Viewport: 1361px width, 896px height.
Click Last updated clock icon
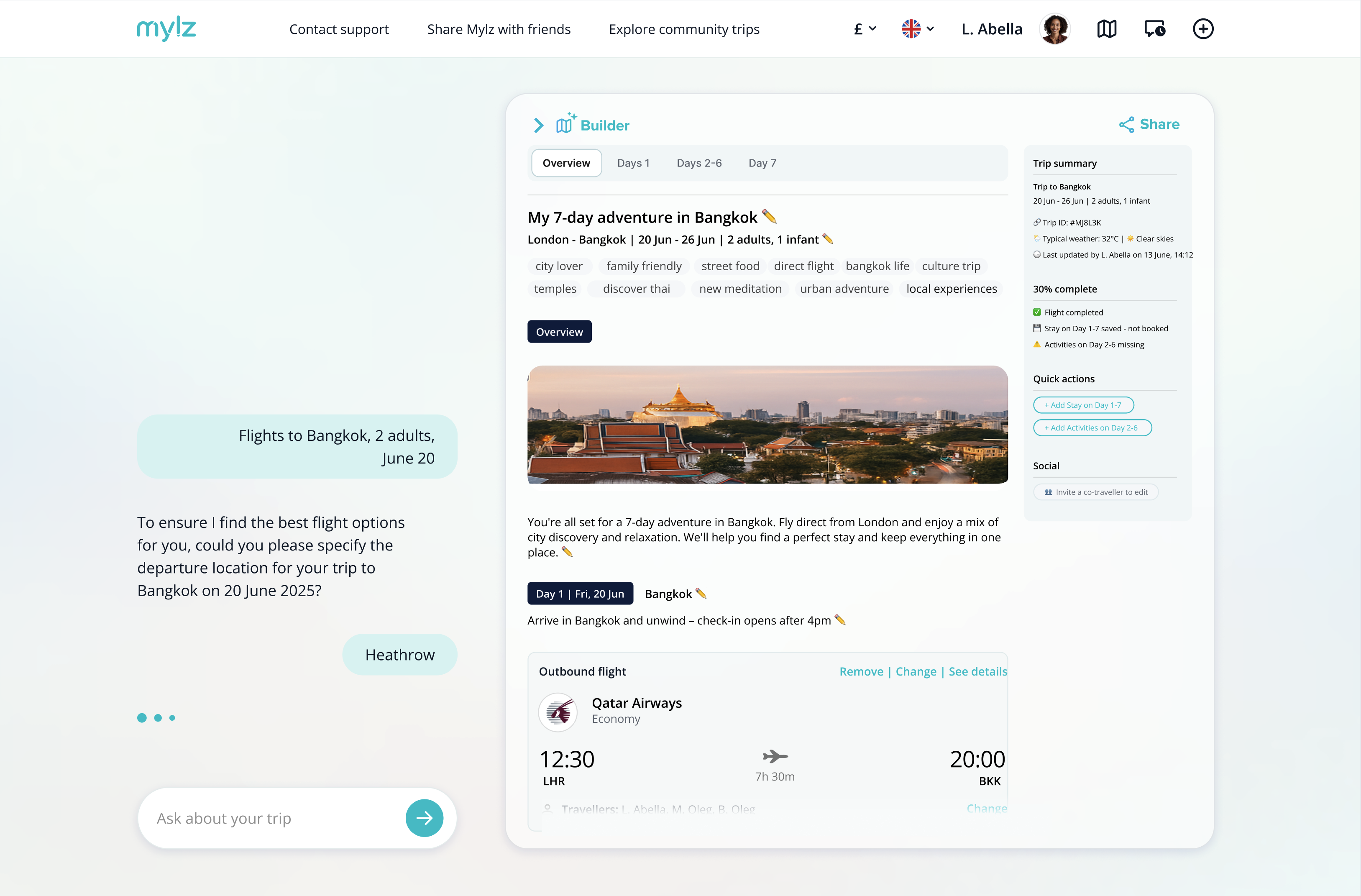(1037, 254)
